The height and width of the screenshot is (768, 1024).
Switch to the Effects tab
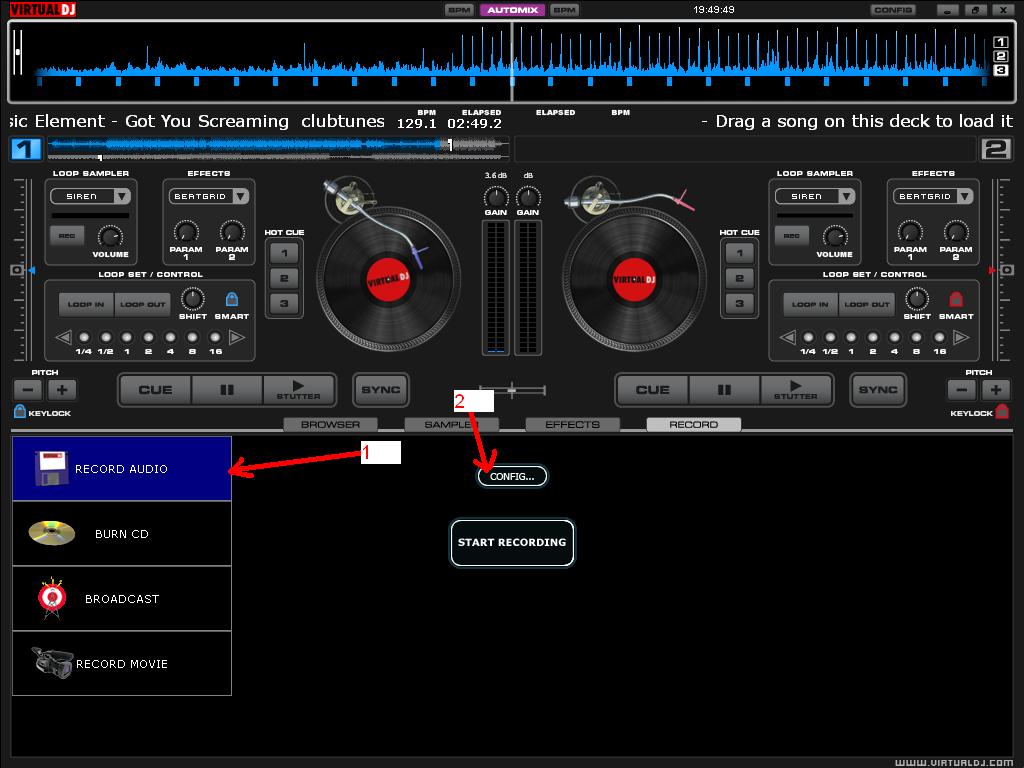click(x=572, y=424)
